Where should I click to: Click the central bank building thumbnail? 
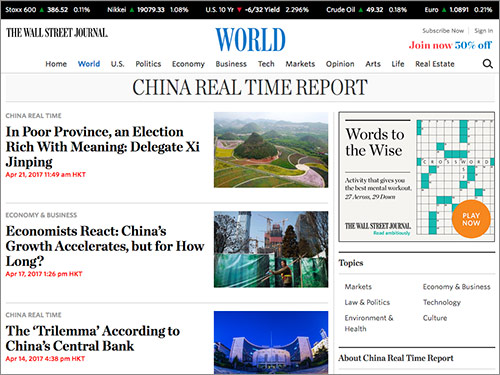click(271, 342)
